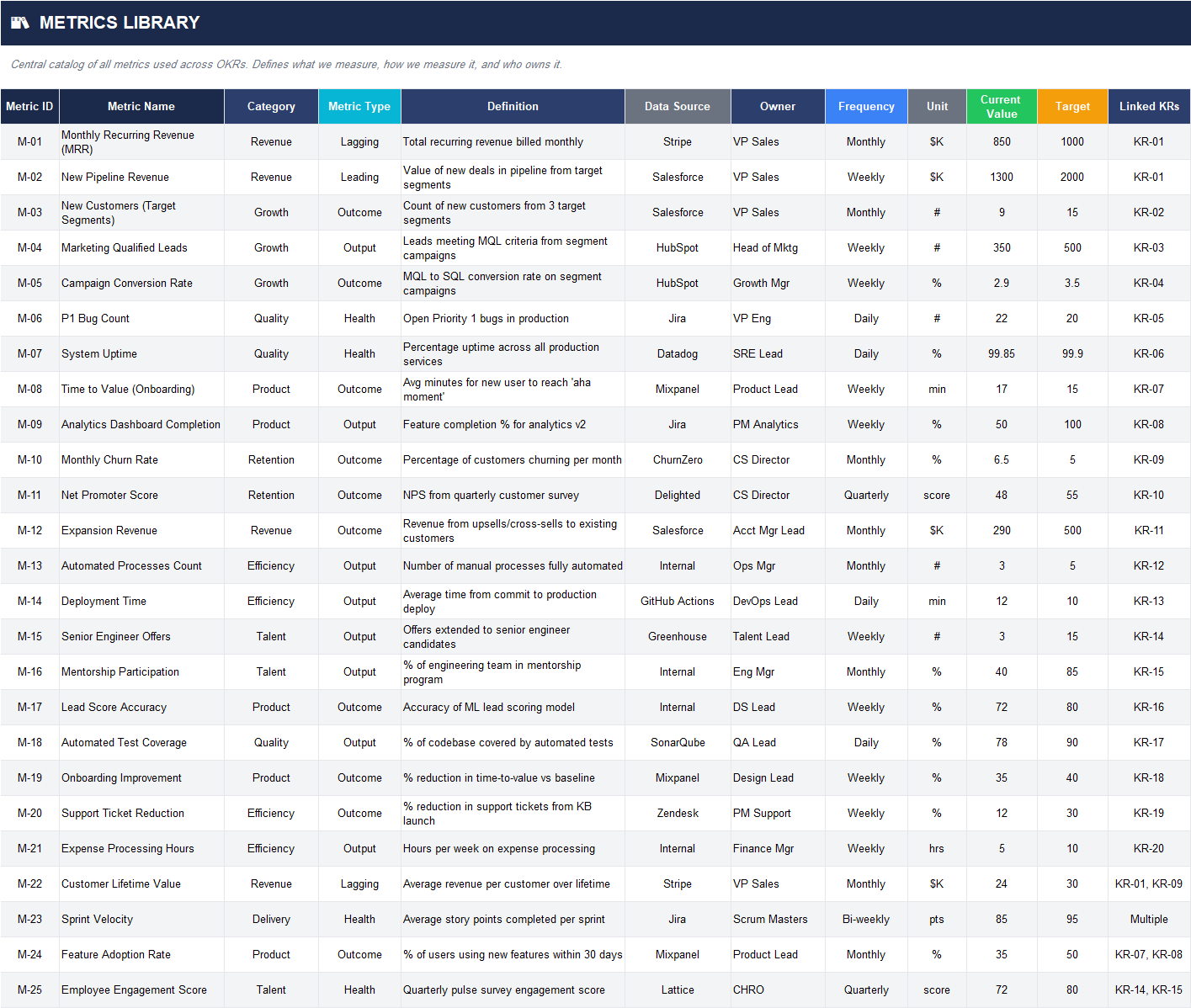Select the Net Promoter Score cell

(x=141, y=495)
